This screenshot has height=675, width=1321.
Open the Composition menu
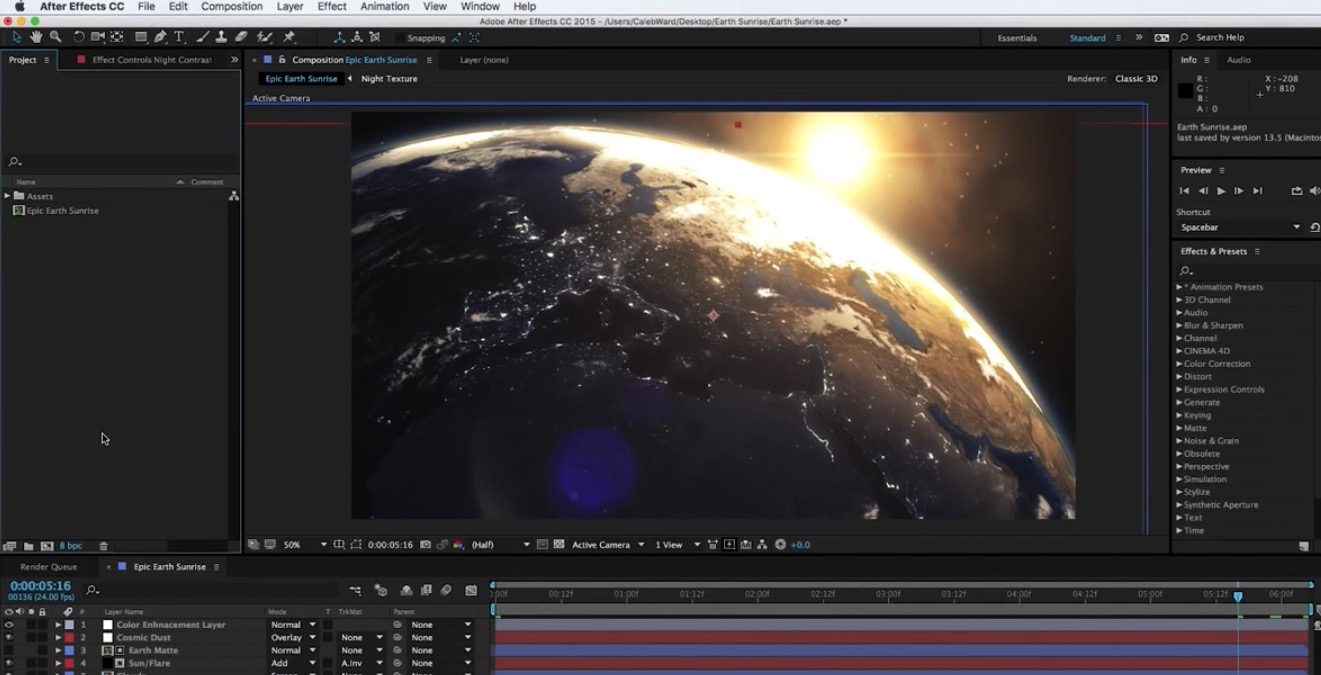coord(231,6)
